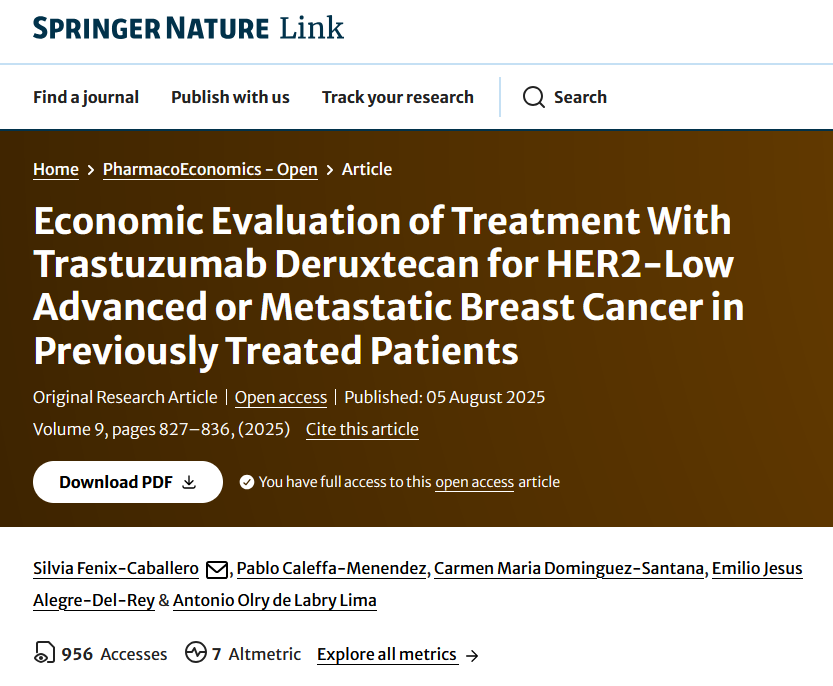Image resolution: width=833 pixels, height=686 pixels.
Task: View author Antonio Olry de Labry Lima
Action: pos(275,600)
